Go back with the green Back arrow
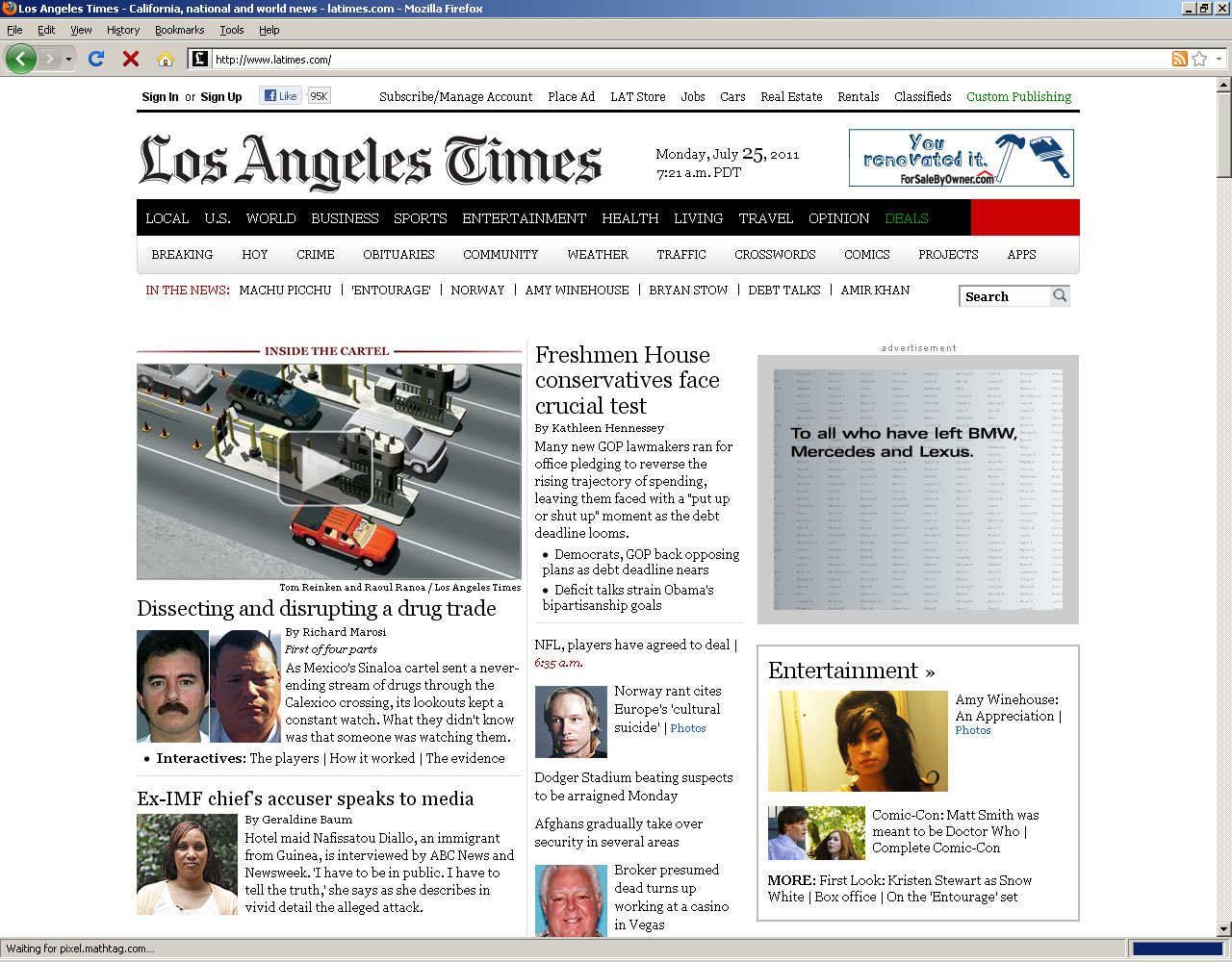 coord(21,59)
